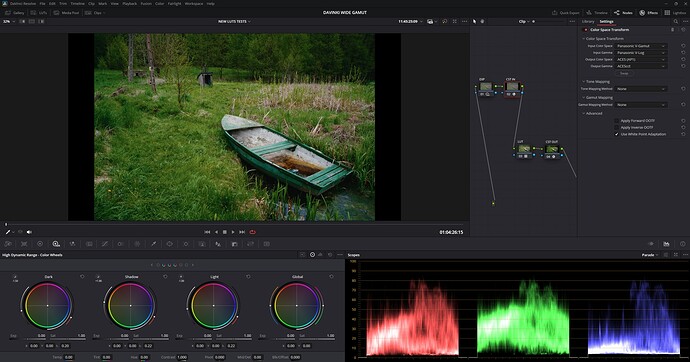Open the Fusion menu
Image resolution: width=690 pixels, height=362 pixels.
(146, 4)
